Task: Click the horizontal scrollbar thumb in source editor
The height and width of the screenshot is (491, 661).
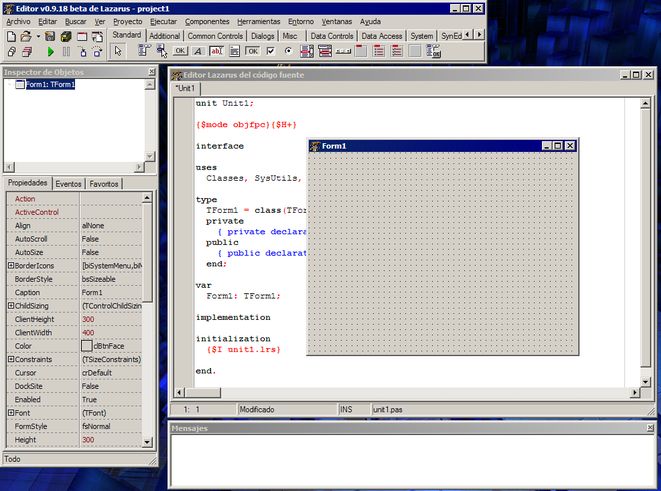Action: [x=203, y=393]
